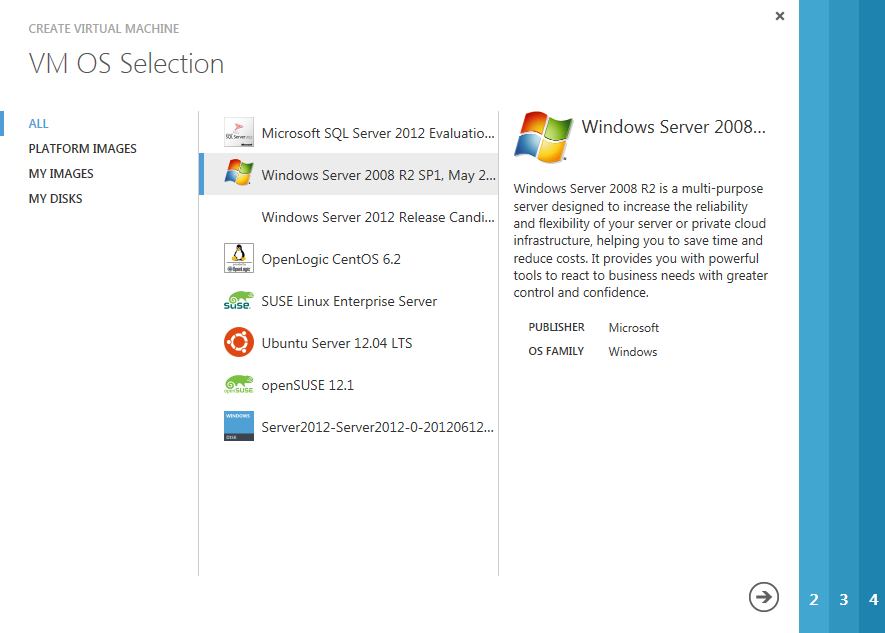Click the Windows flag icon in list

(239, 174)
